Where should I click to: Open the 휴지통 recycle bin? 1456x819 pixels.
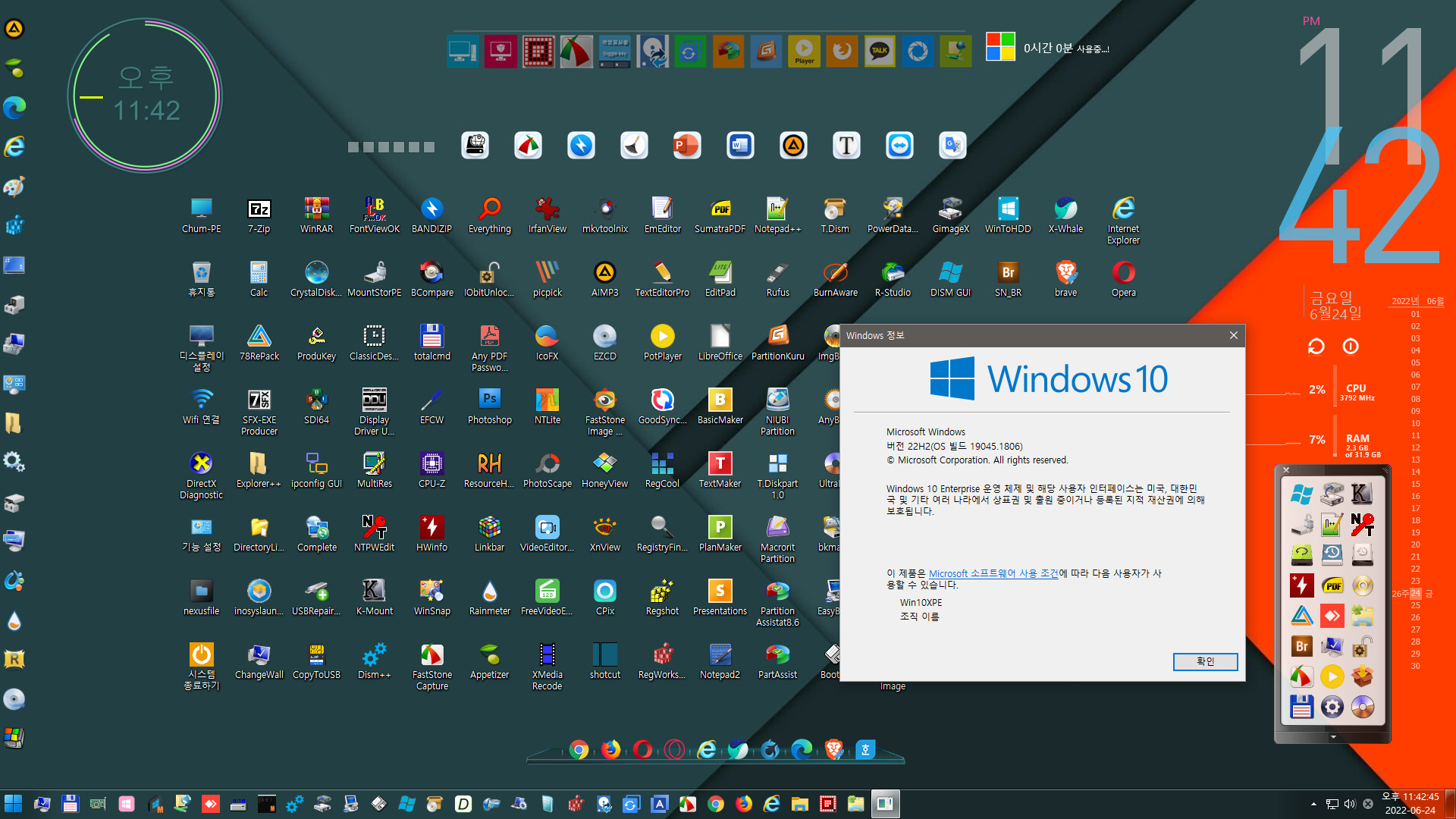pos(201,279)
